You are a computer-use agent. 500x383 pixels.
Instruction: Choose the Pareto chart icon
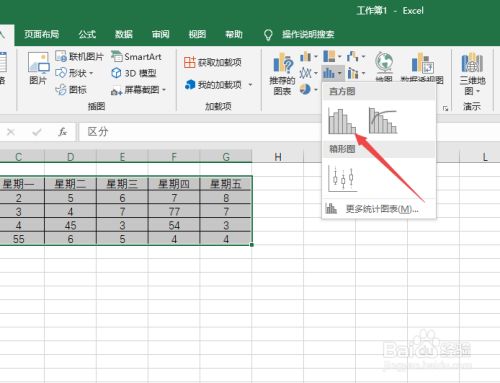point(383,121)
